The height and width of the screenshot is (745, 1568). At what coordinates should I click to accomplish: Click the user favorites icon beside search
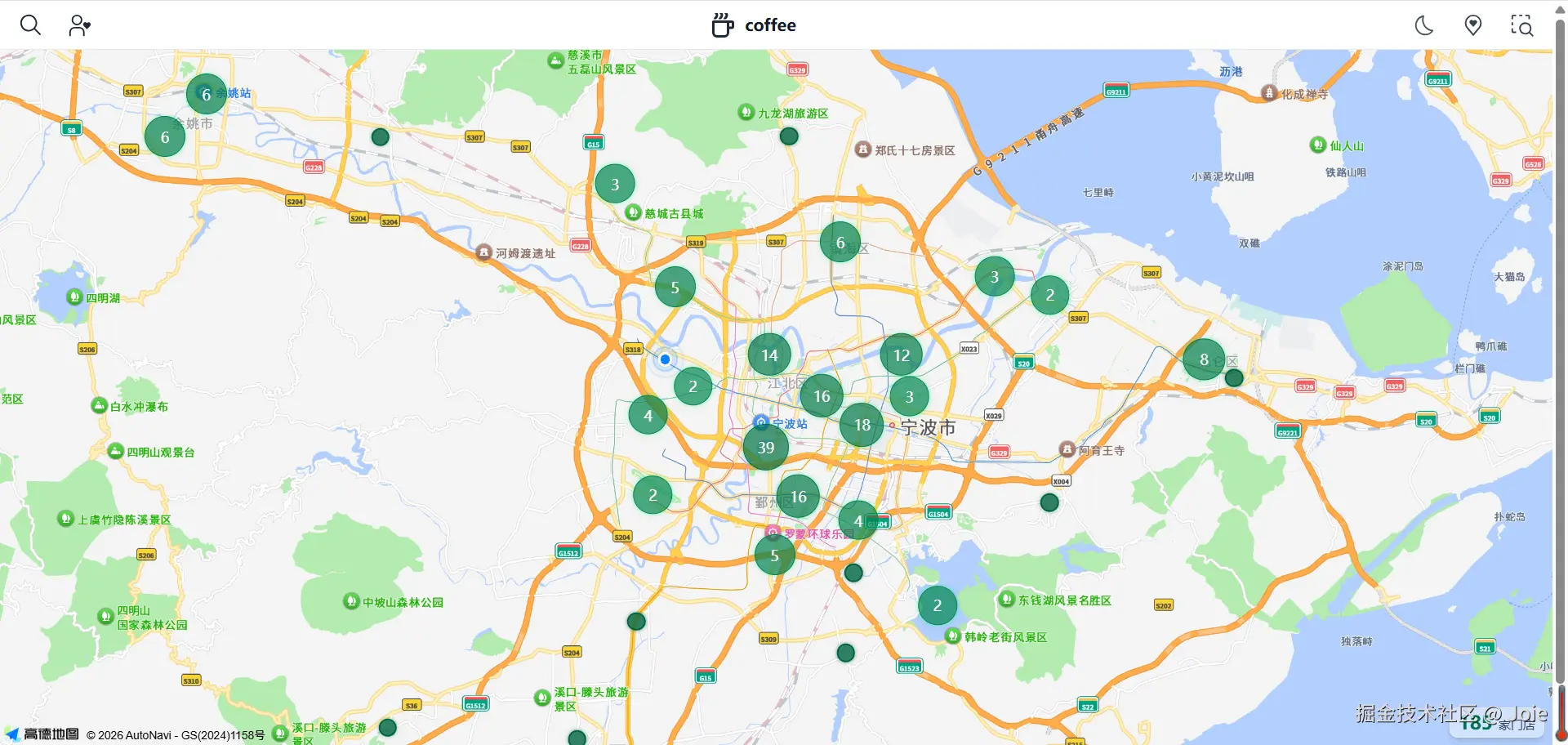pyautogui.click(x=78, y=25)
